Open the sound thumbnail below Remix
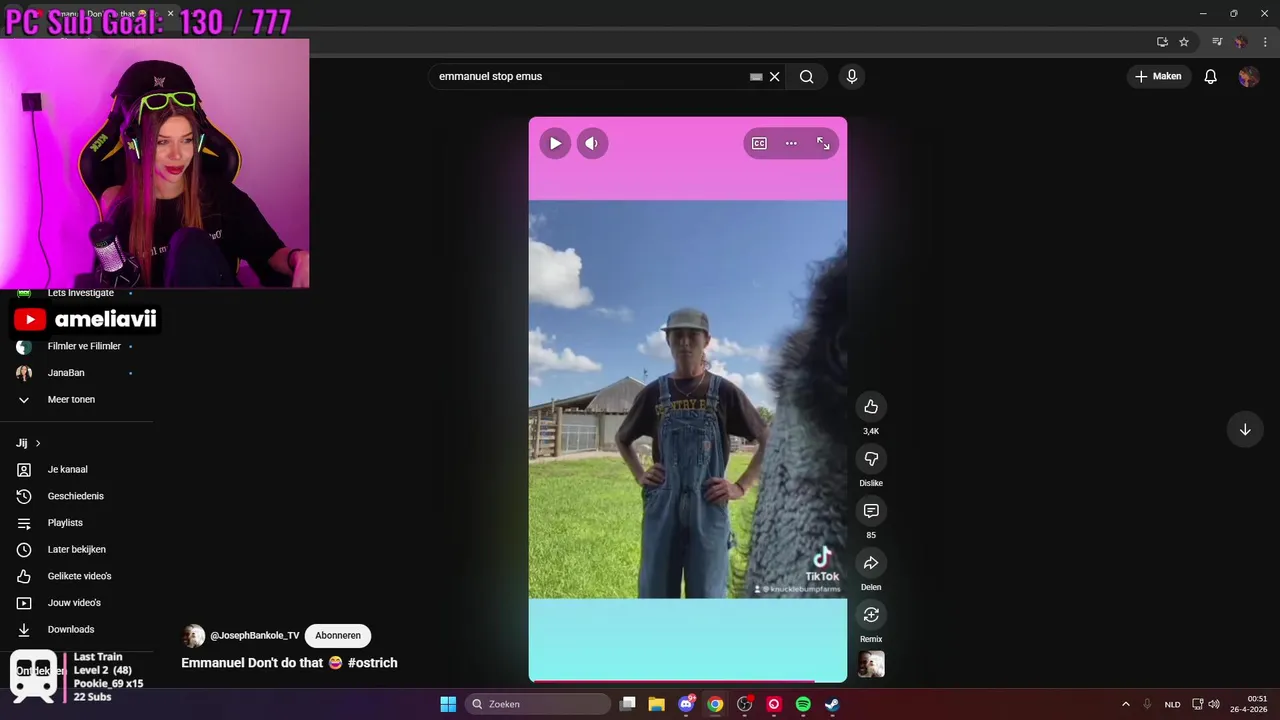 [871, 664]
